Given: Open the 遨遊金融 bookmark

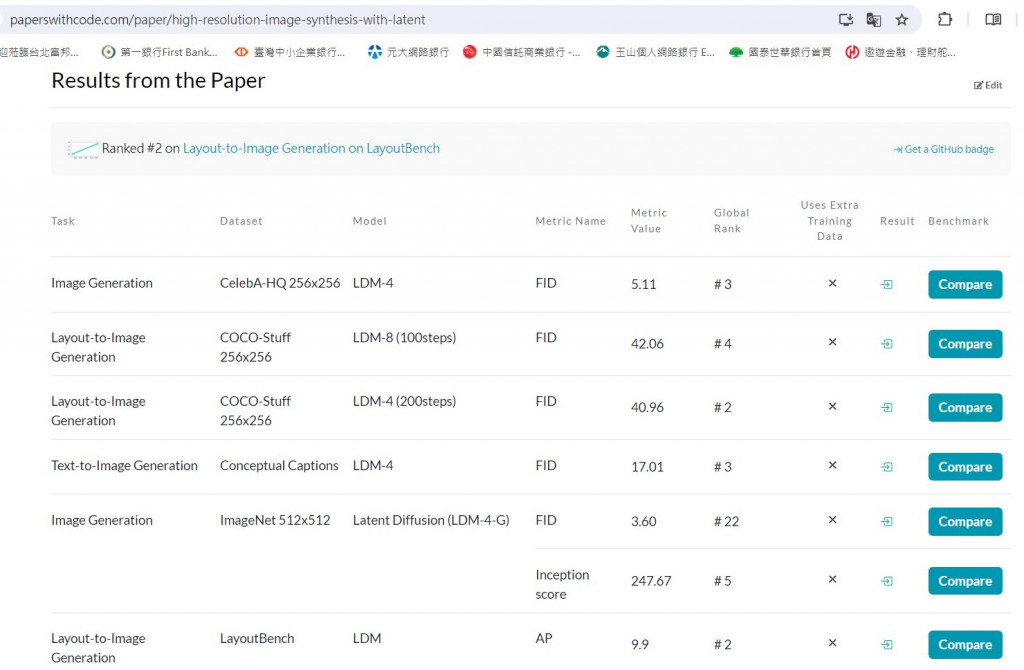Looking at the screenshot, I should click(x=901, y=52).
